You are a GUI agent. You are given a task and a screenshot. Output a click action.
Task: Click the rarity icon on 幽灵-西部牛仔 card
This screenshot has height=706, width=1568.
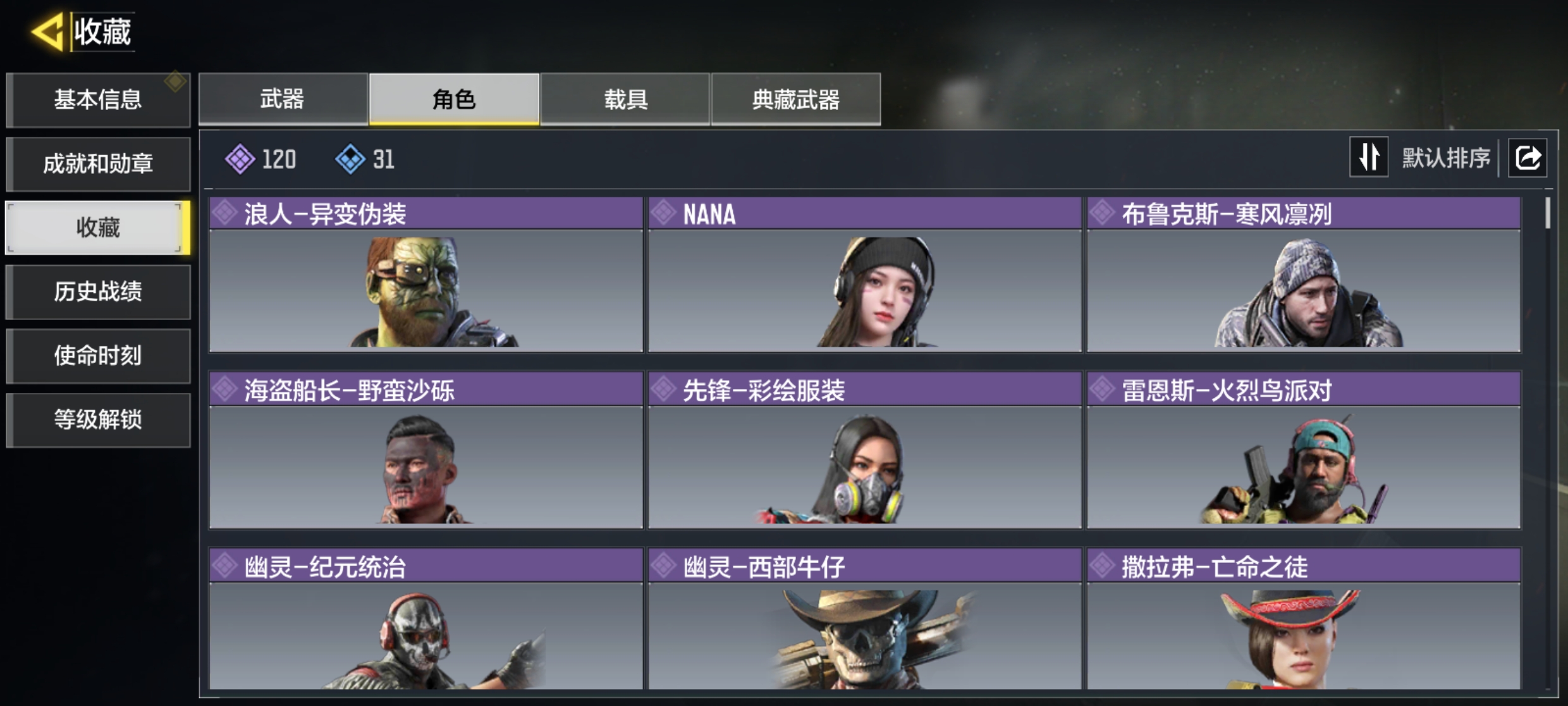coord(664,565)
